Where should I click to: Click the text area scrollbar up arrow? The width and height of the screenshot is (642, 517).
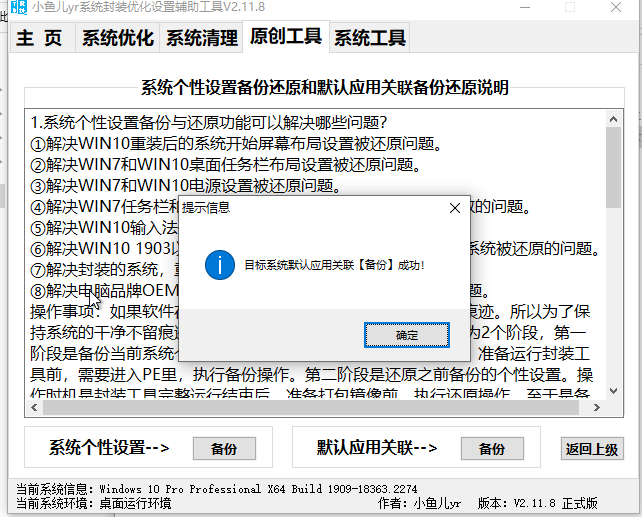click(x=613, y=121)
